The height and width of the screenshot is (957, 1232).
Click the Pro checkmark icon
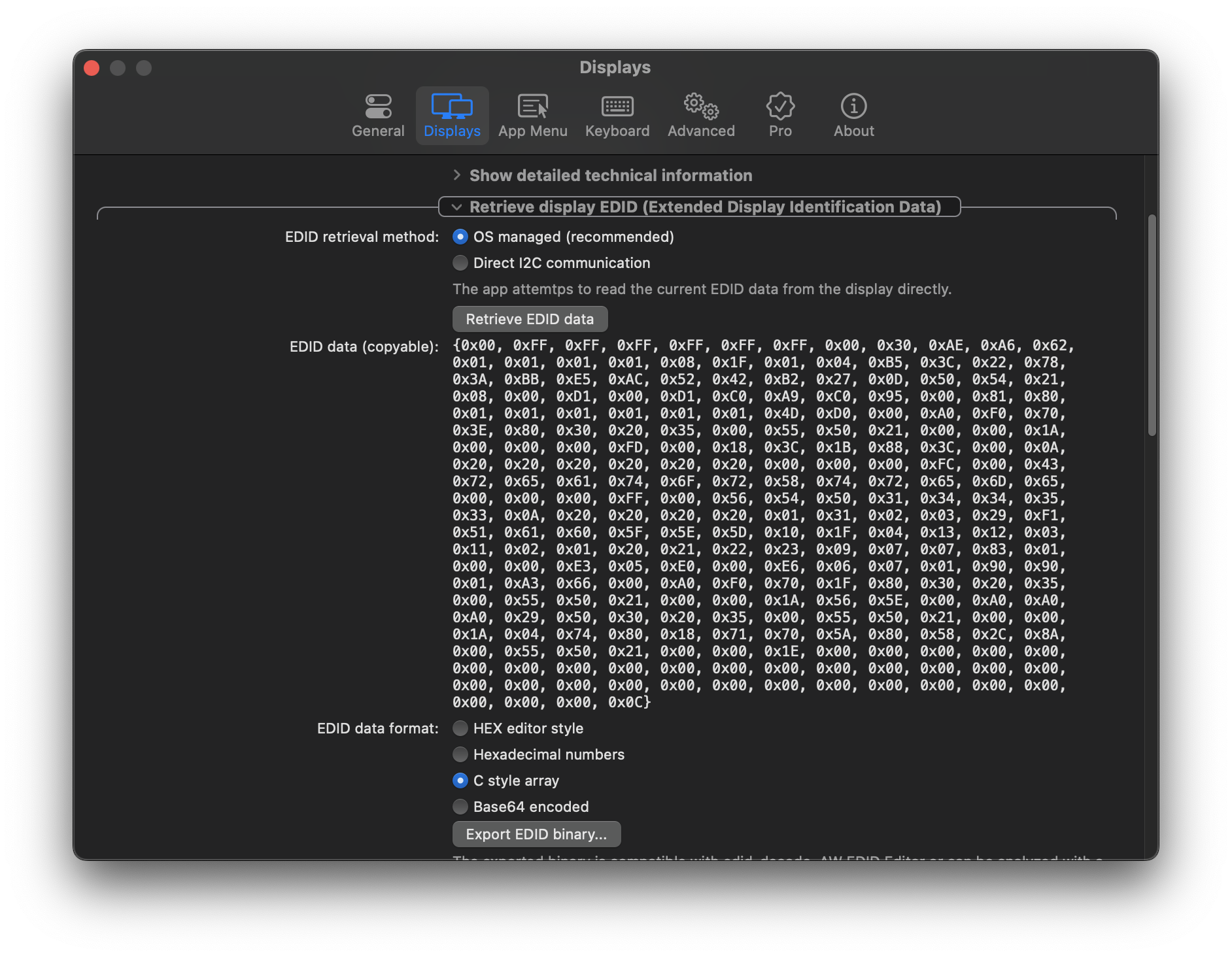tap(780, 115)
